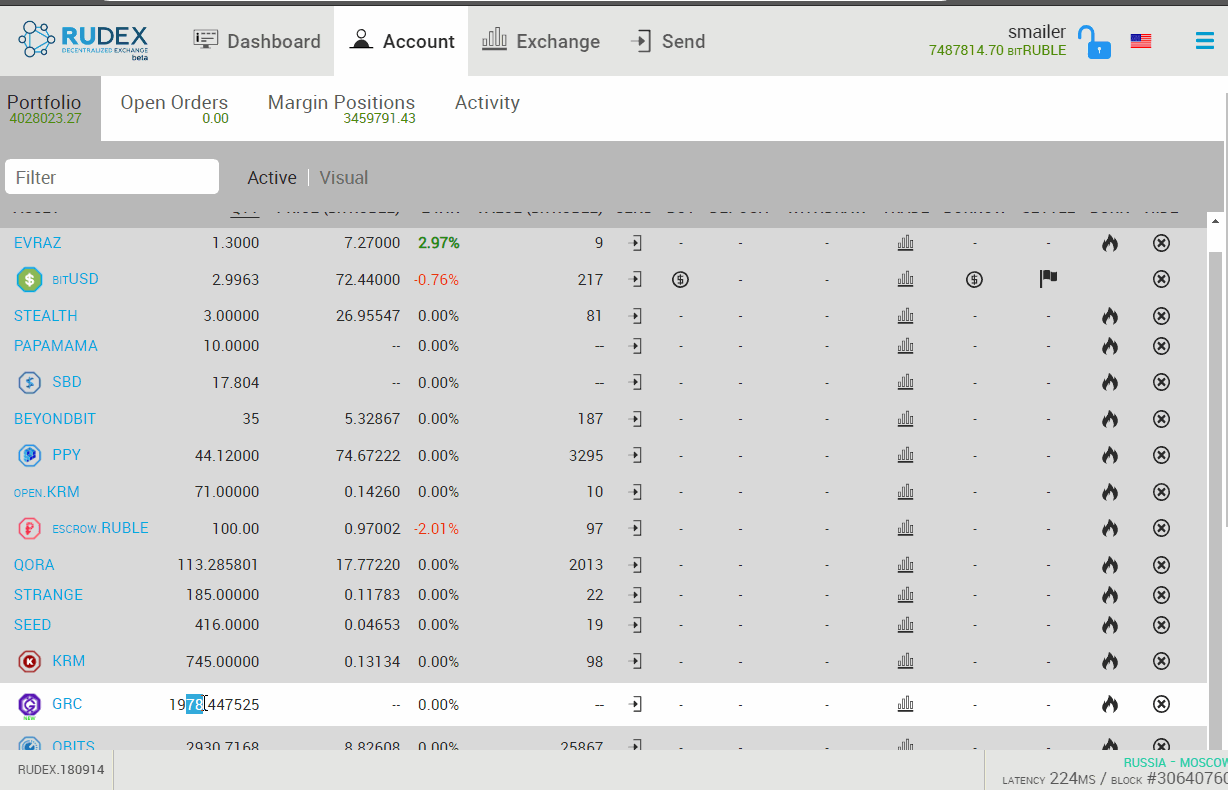Image resolution: width=1228 pixels, height=790 pixels.
Task: Open the trade chart icon for QORA
Action: click(906, 565)
